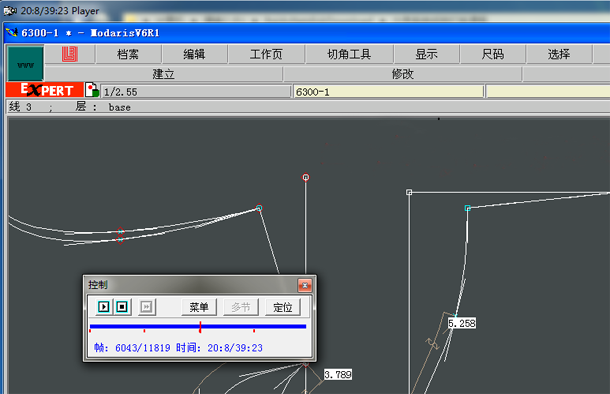Screen dimensions: 610x394
Task: Click the frame counter text 6043/11819
Action: (143, 348)
